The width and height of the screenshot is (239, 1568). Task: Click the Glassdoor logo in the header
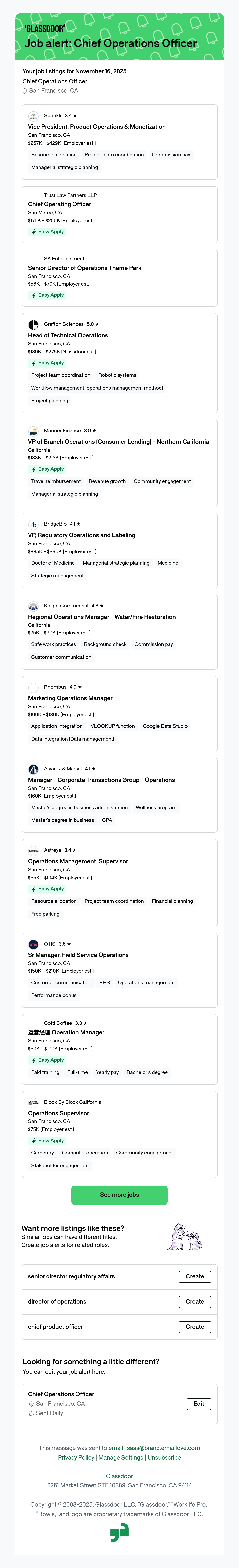coord(44,28)
